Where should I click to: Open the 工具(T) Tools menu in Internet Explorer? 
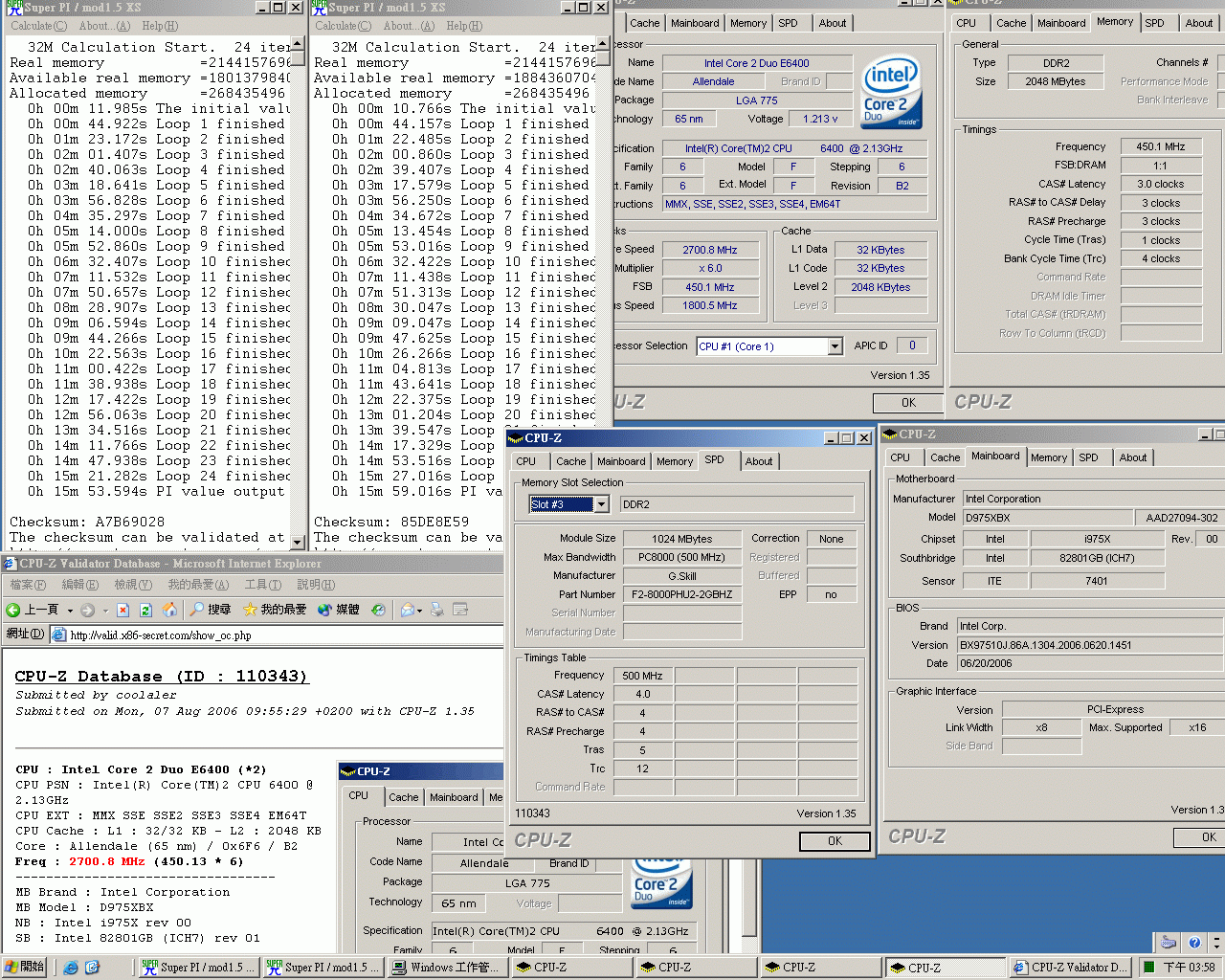tap(262, 585)
